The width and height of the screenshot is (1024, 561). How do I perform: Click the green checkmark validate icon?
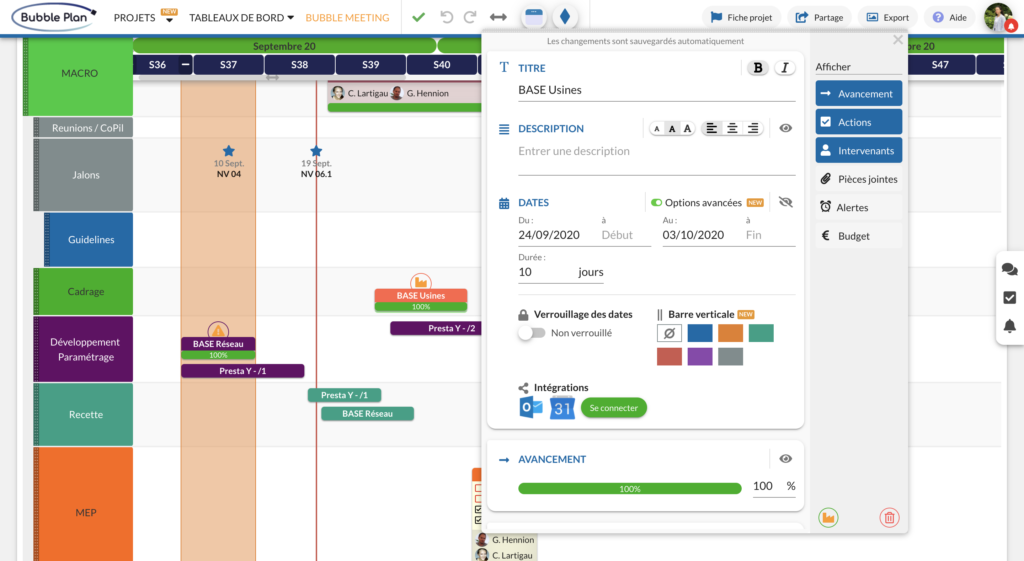tap(418, 18)
